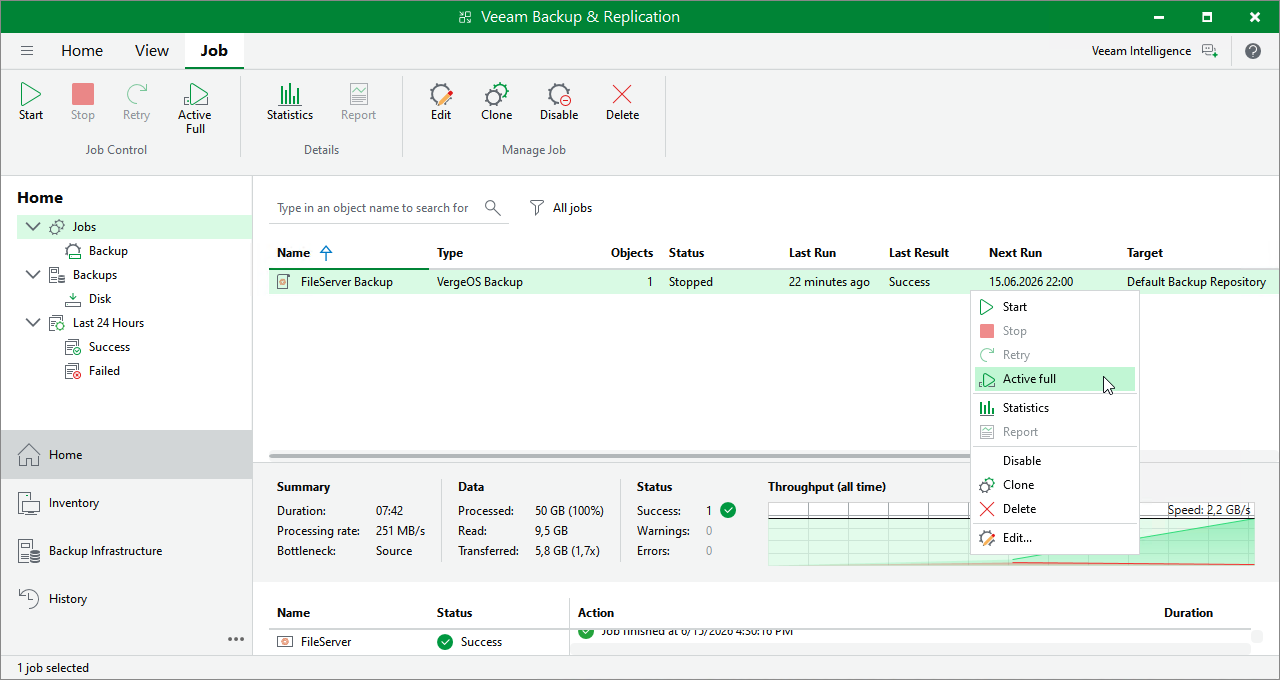Choose Disable in the context menu
This screenshot has width=1280, height=680.
1055,461
